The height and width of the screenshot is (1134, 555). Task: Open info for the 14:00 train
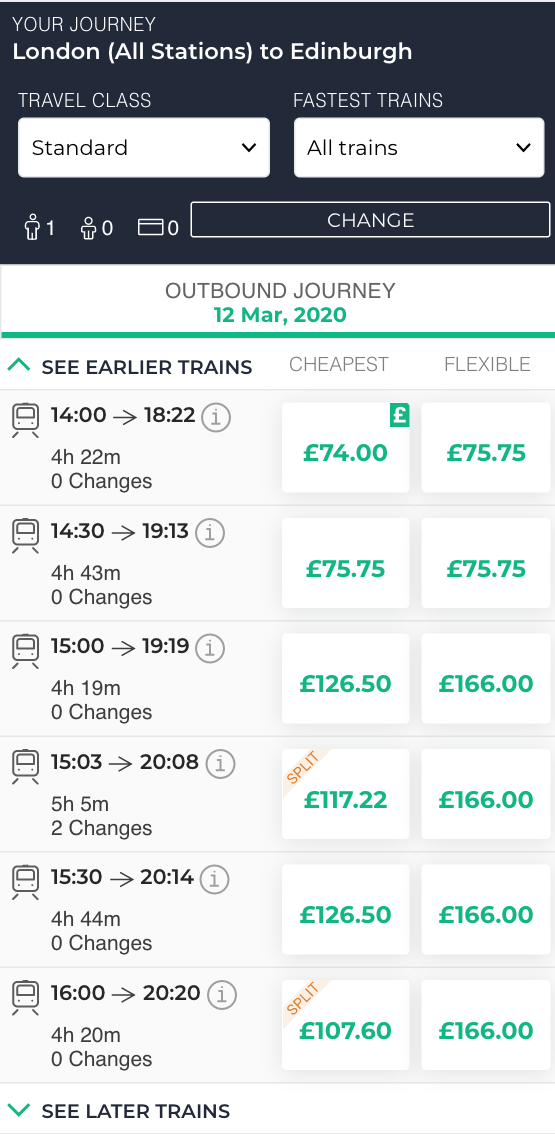pyautogui.click(x=216, y=417)
